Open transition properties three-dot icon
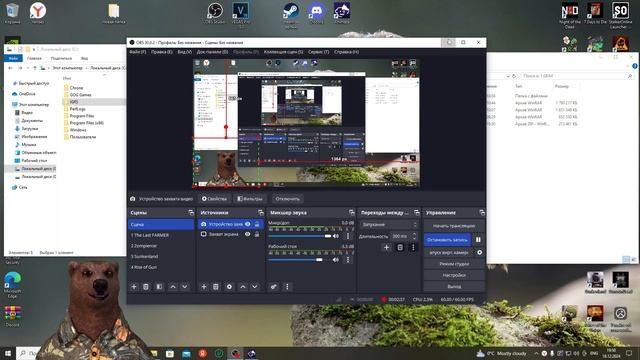640x360 pixels. pyautogui.click(x=413, y=247)
